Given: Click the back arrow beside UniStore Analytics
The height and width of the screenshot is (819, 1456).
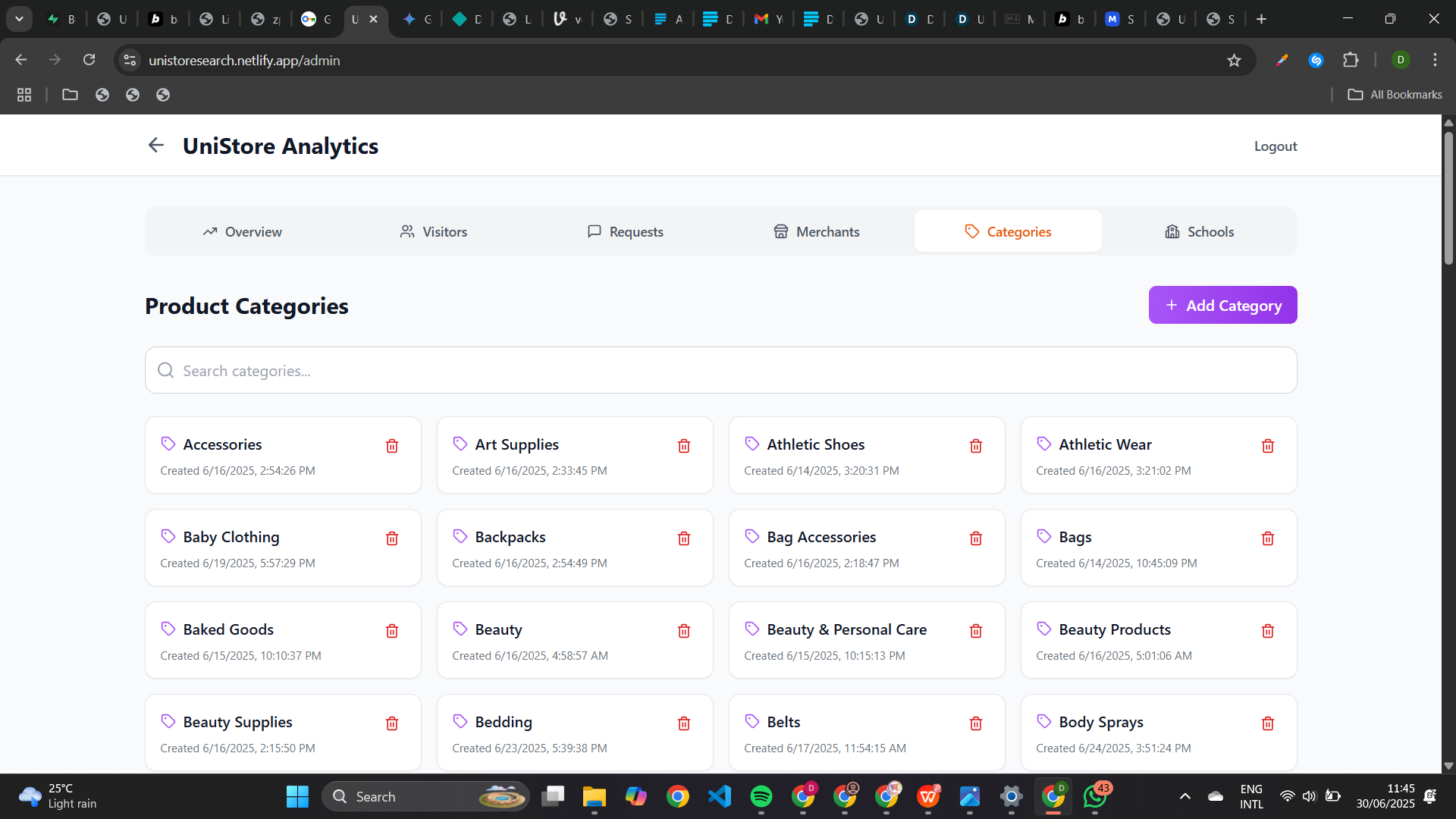Looking at the screenshot, I should (x=156, y=145).
